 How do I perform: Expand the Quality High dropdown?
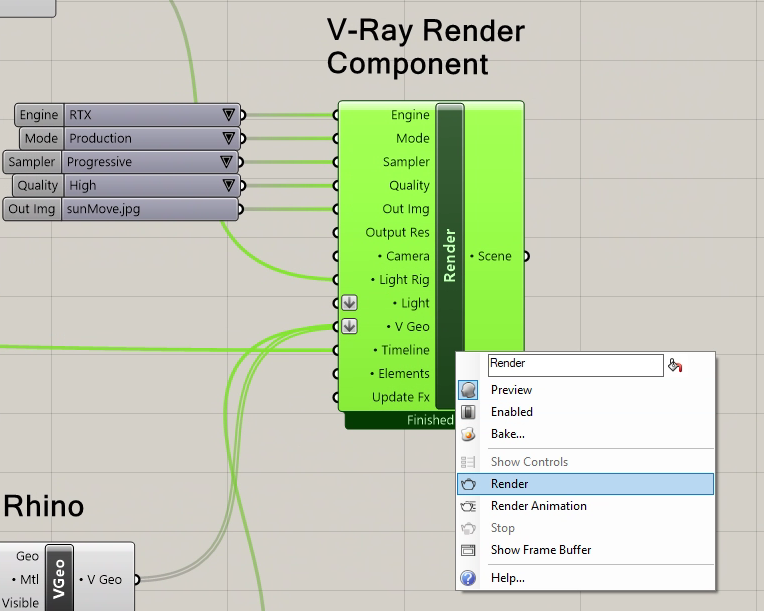point(228,185)
